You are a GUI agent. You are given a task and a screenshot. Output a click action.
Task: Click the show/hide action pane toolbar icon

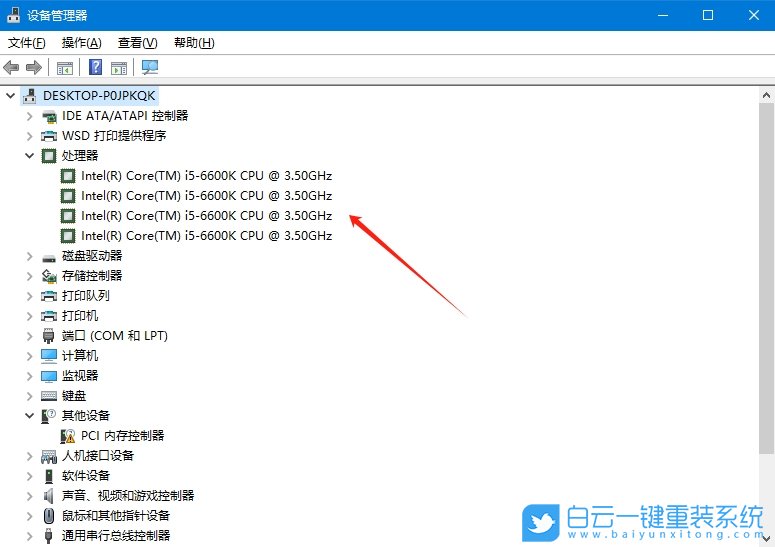coord(119,68)
